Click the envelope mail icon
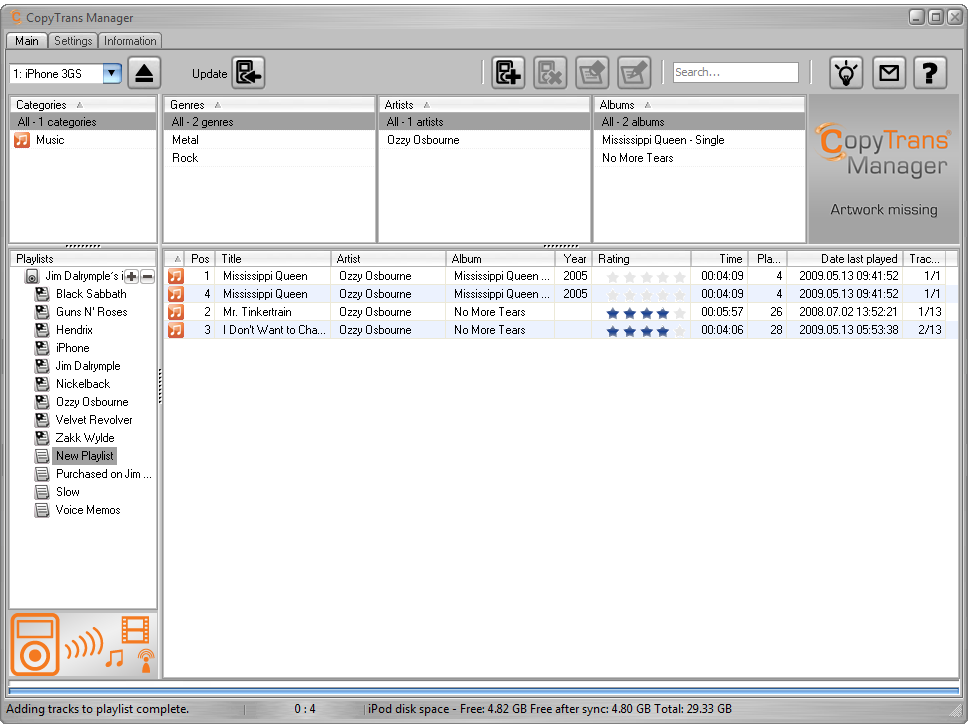The height and width of the screenshot is (724, 968). (888, 73)
